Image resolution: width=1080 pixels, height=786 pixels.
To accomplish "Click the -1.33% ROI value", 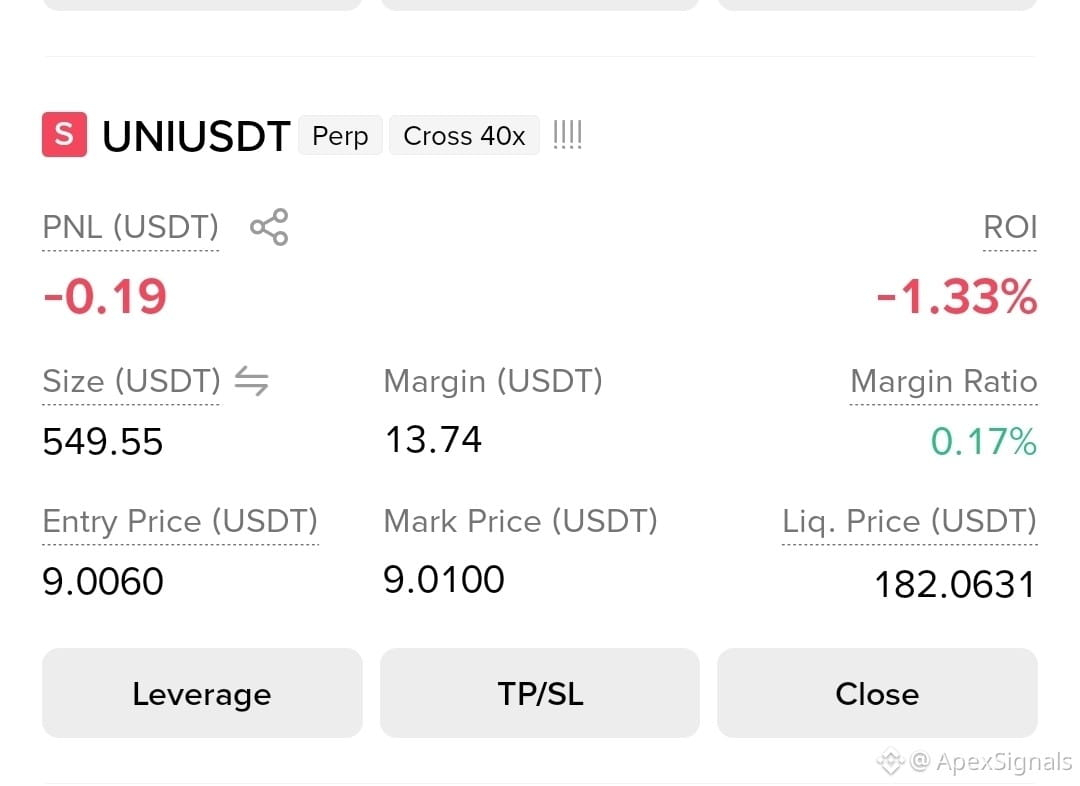I will (957, 297).
